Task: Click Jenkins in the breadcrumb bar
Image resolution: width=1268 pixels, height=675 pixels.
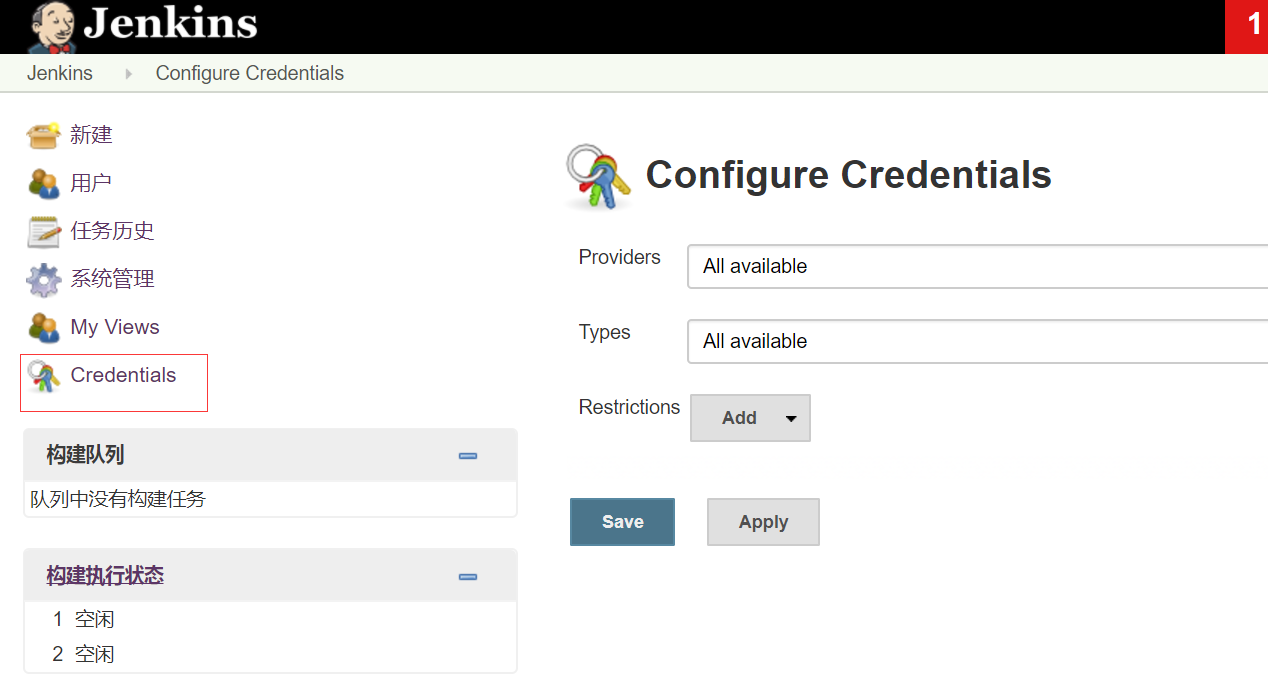Action: [x=60, y=72]
